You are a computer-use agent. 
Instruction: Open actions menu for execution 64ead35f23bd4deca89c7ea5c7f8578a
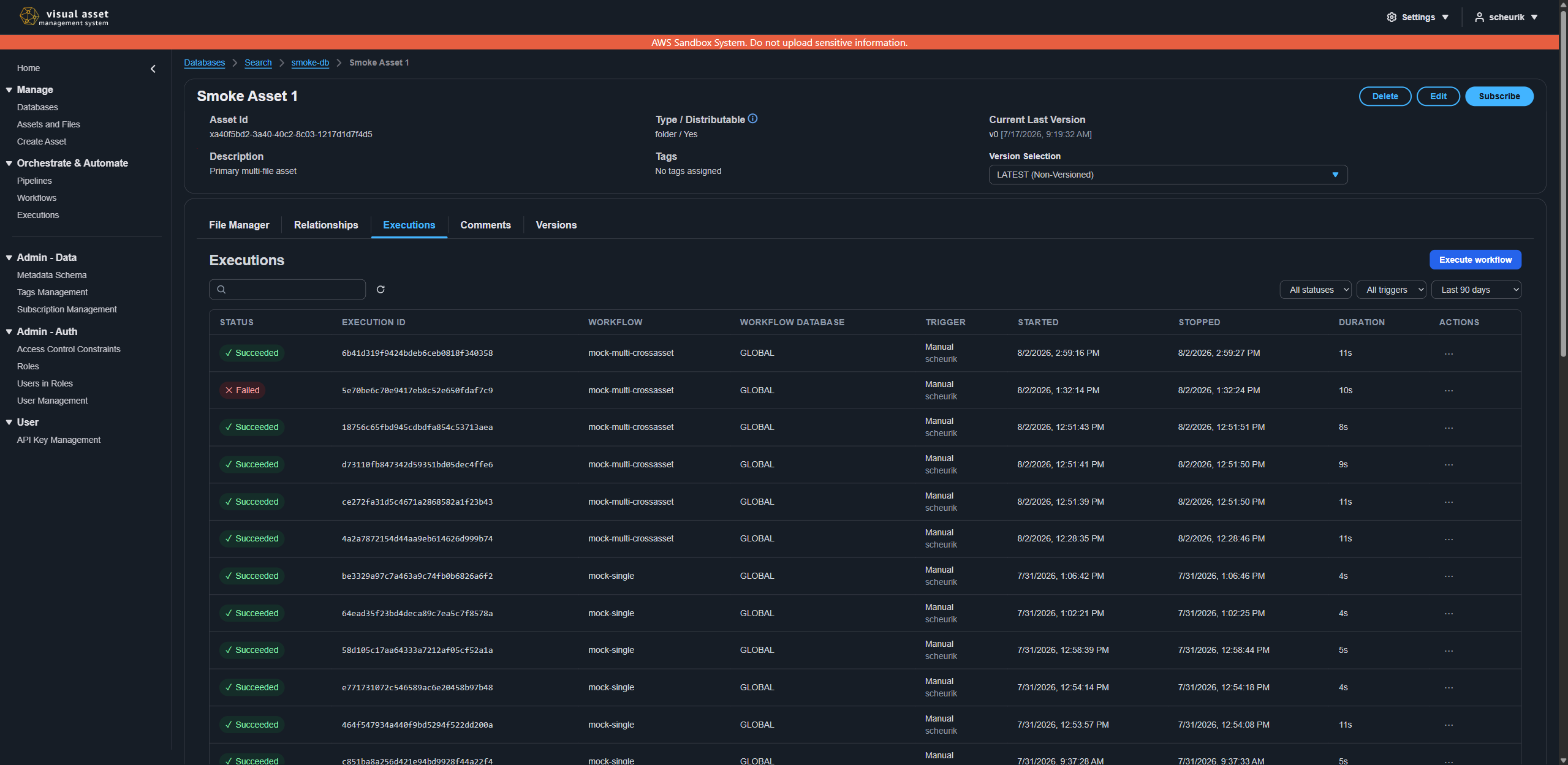(x=1449, y=614)
